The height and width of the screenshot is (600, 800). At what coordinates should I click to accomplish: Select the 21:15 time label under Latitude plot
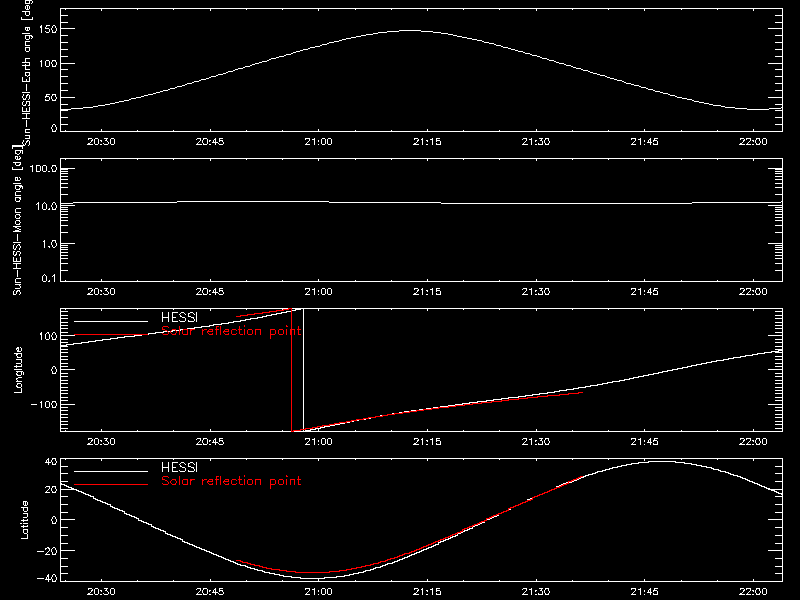click(x=427, y=592)
